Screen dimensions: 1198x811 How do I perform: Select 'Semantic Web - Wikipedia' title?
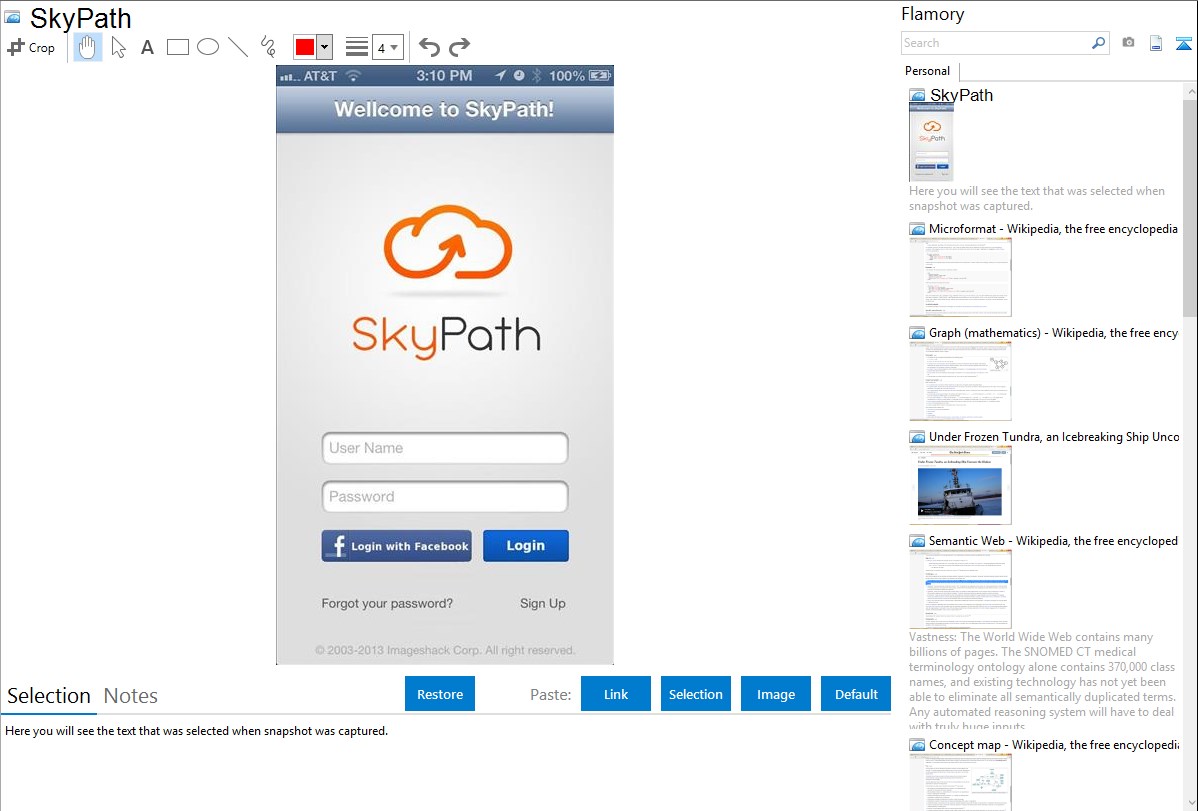(x=1053, y=540)
